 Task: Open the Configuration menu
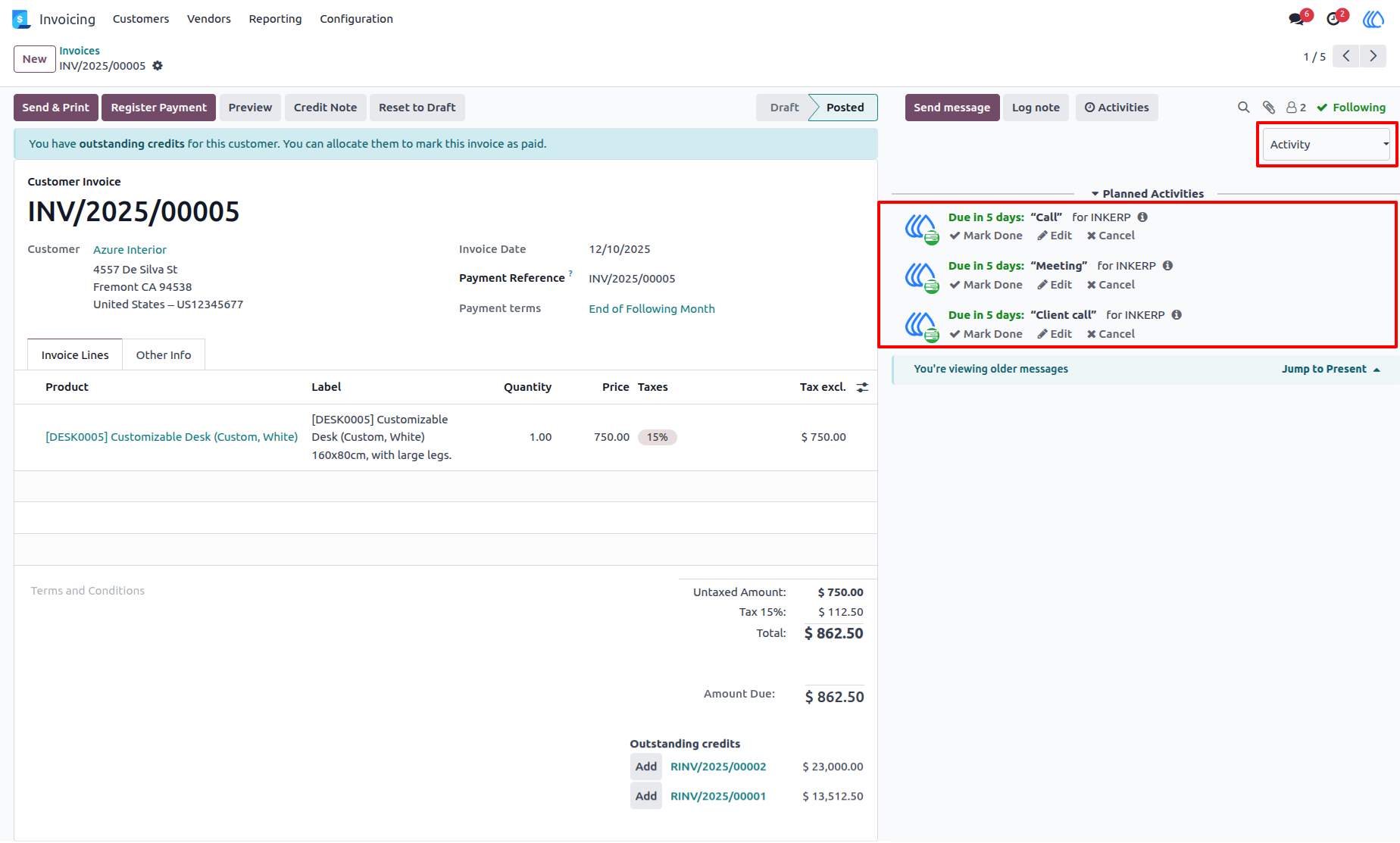(356, 19)
